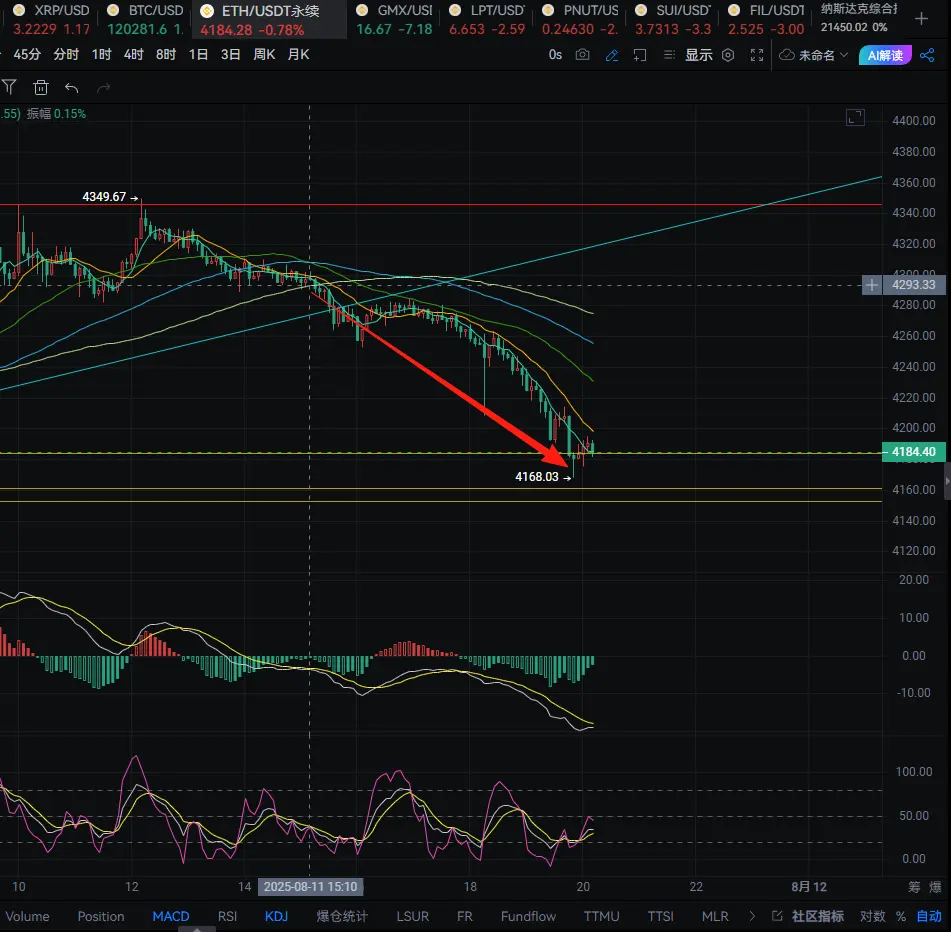
Task: Select the 月K timeframe
Action: (x=298, y=55)
